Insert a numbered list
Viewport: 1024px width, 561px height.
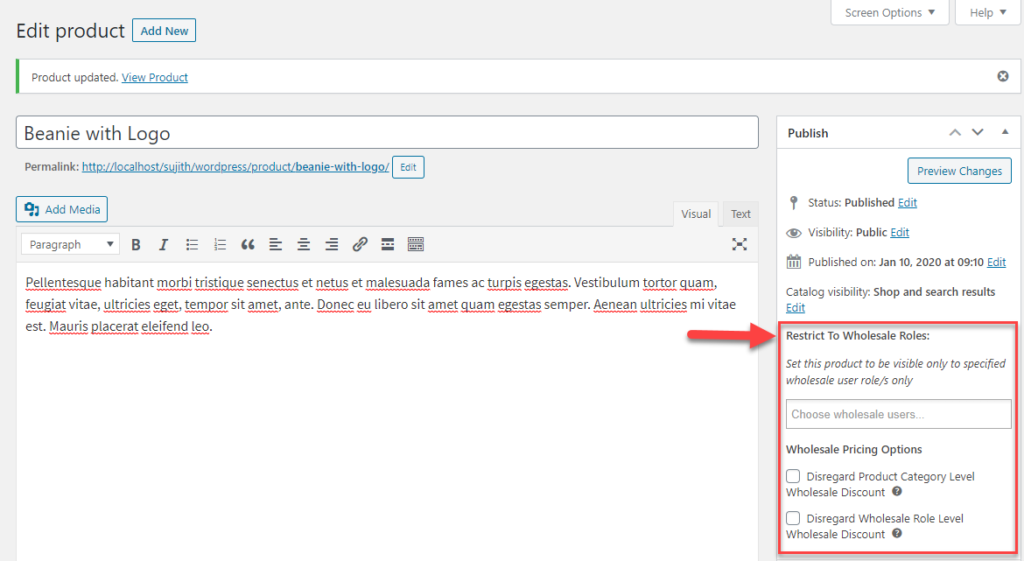tap(219, 244)
